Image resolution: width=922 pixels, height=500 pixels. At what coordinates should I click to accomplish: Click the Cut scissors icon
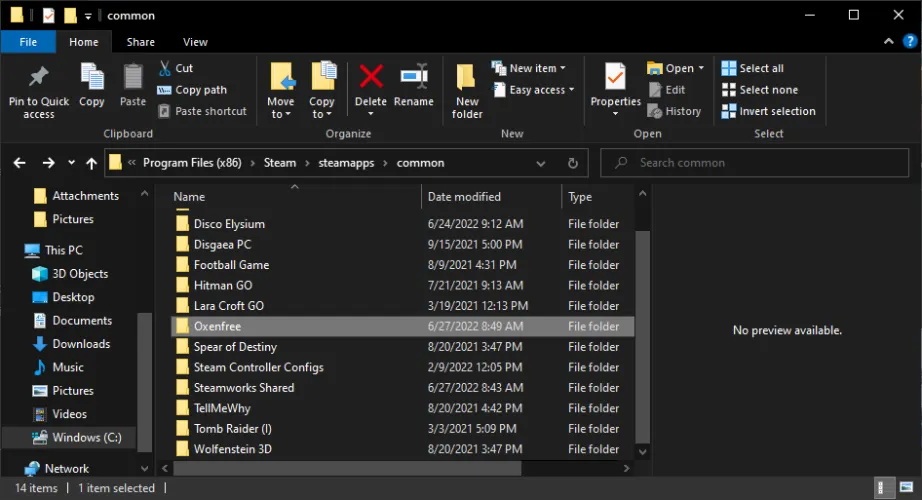click(165, 68)
